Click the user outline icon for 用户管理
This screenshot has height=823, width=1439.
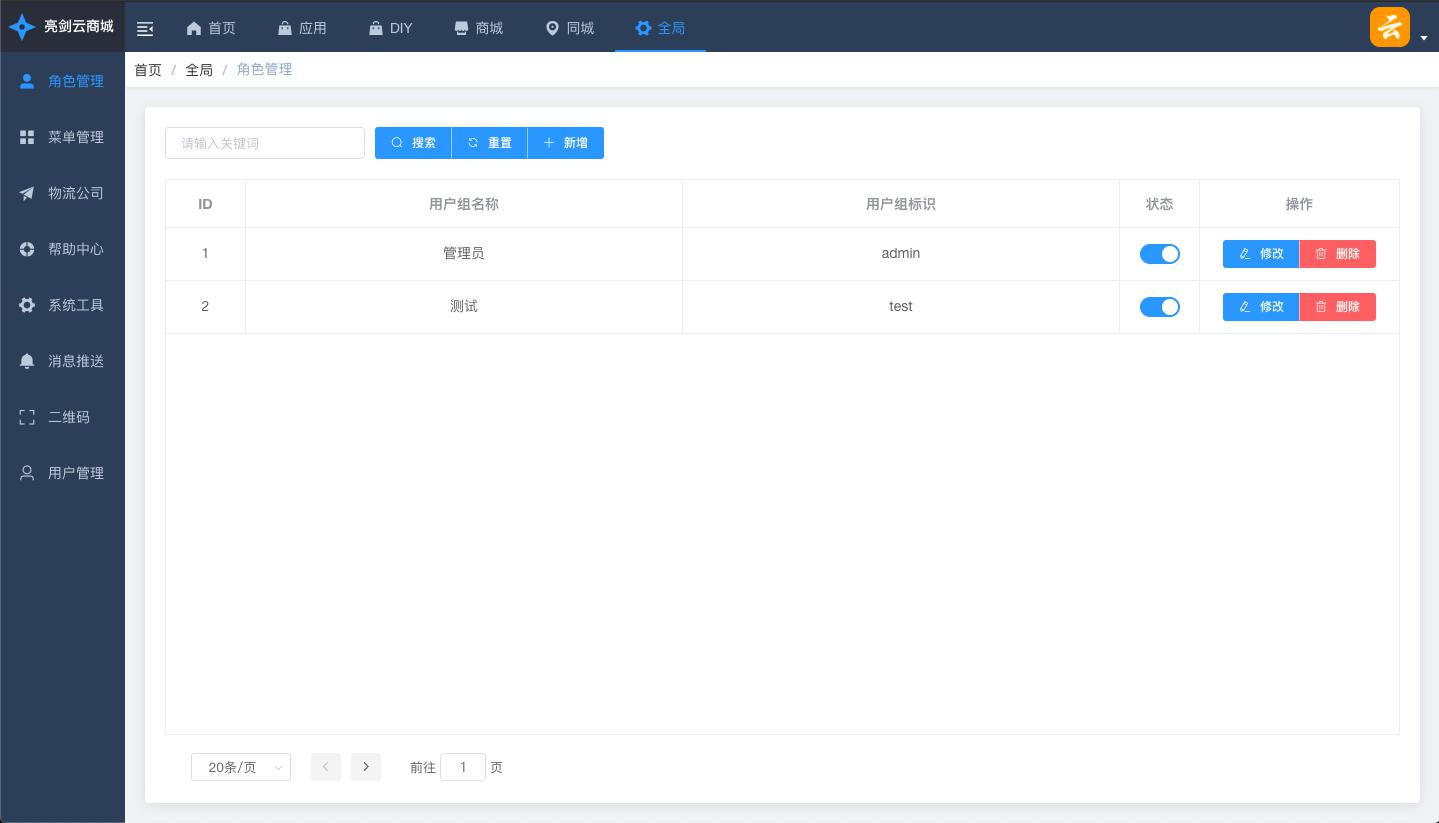(27, 473)
